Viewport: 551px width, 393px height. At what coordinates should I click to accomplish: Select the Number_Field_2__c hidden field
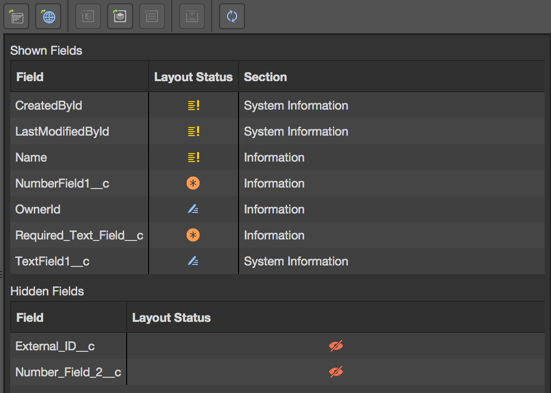68,372
